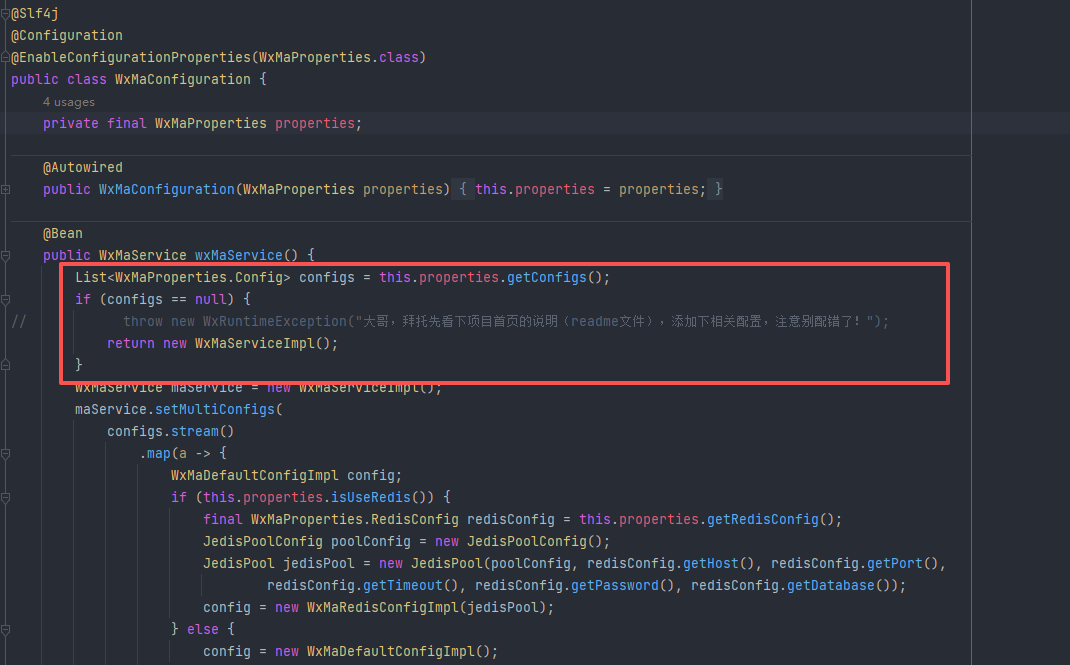Fold the 'if (configs == null)' block
The height and width of the screenshot is (665, 1070).
pyautogui.click(x=5, y=299)
